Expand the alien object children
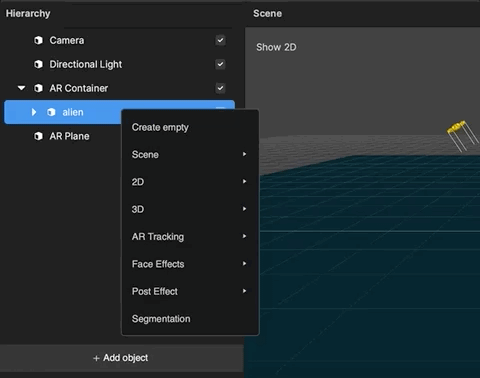The width and height of the screenshot is (480, 378). (x=34, y=112)
